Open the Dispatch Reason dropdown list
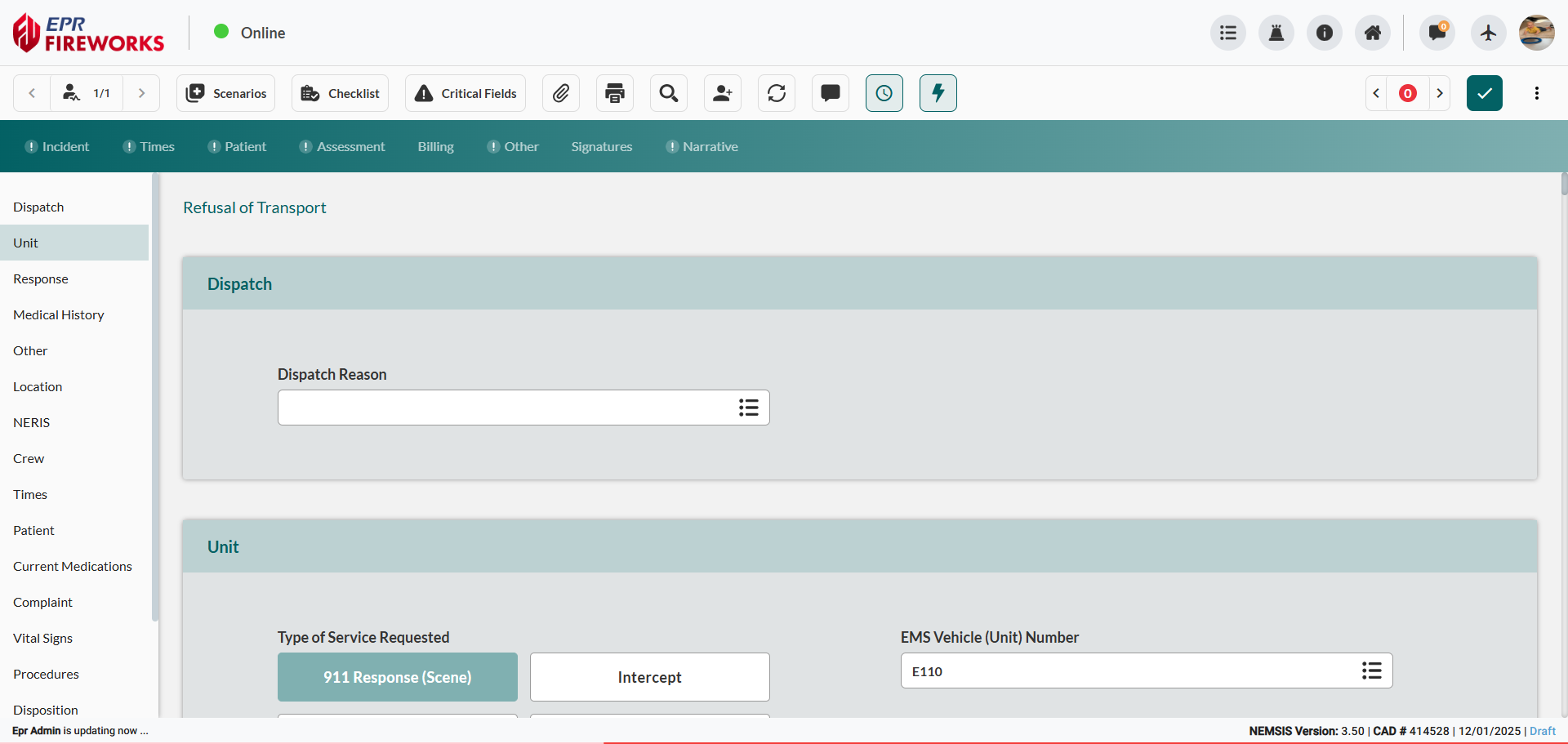The image size is (1568, 744). coord(748,408)
